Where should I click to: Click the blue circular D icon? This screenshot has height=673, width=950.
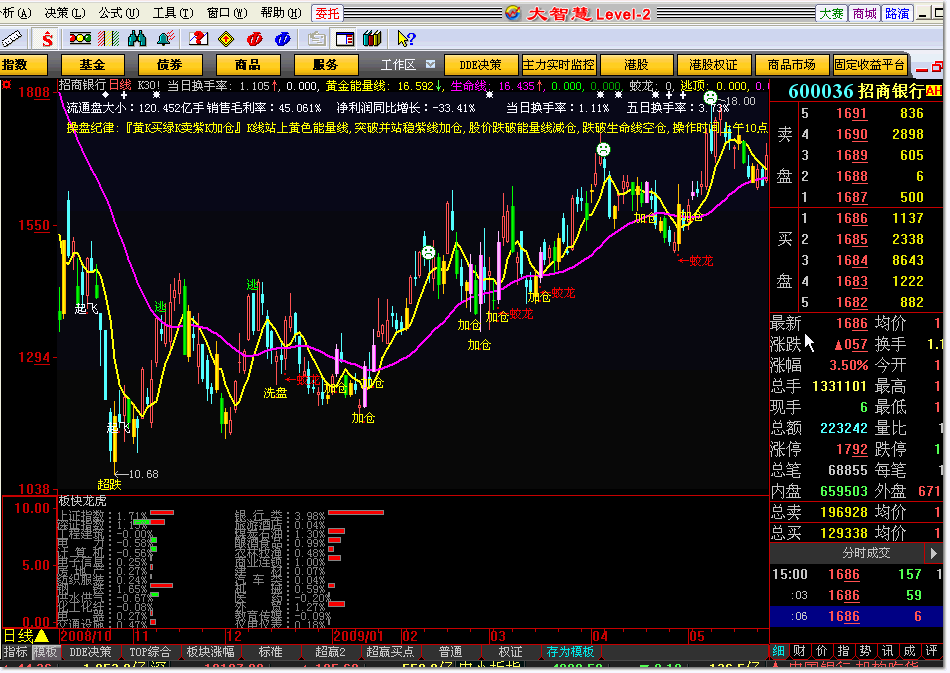[x=282, y=39]
